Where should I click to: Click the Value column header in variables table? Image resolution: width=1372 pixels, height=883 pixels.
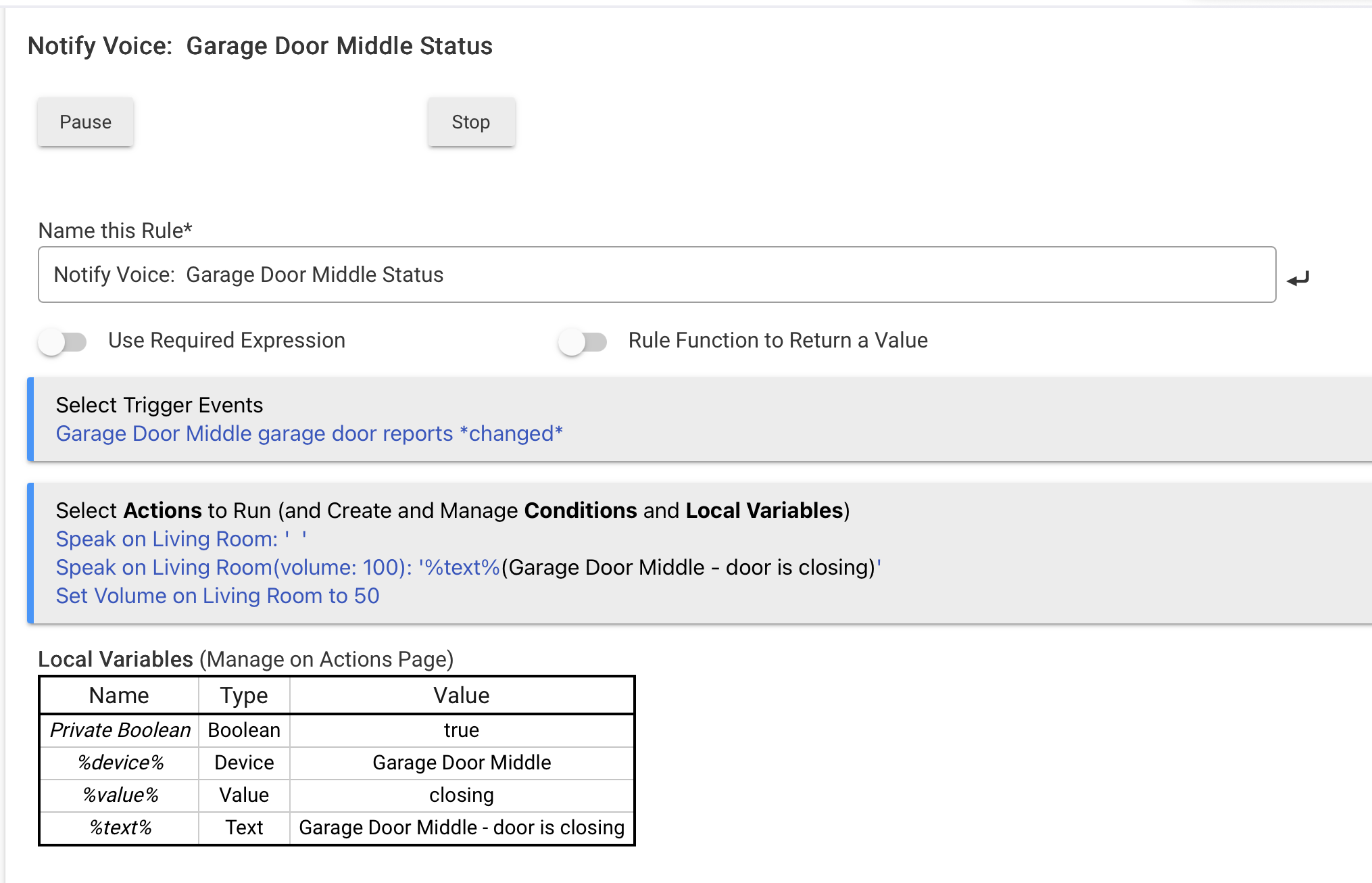pos(462,695)
